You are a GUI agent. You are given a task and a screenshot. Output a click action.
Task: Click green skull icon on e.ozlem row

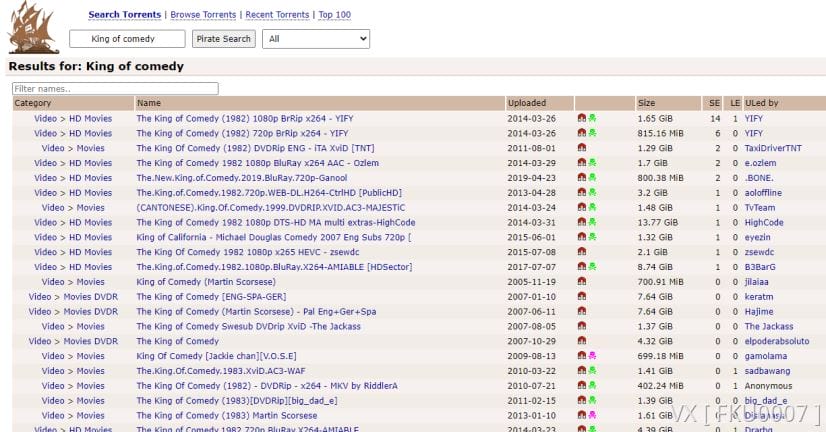tap(592, 162)
